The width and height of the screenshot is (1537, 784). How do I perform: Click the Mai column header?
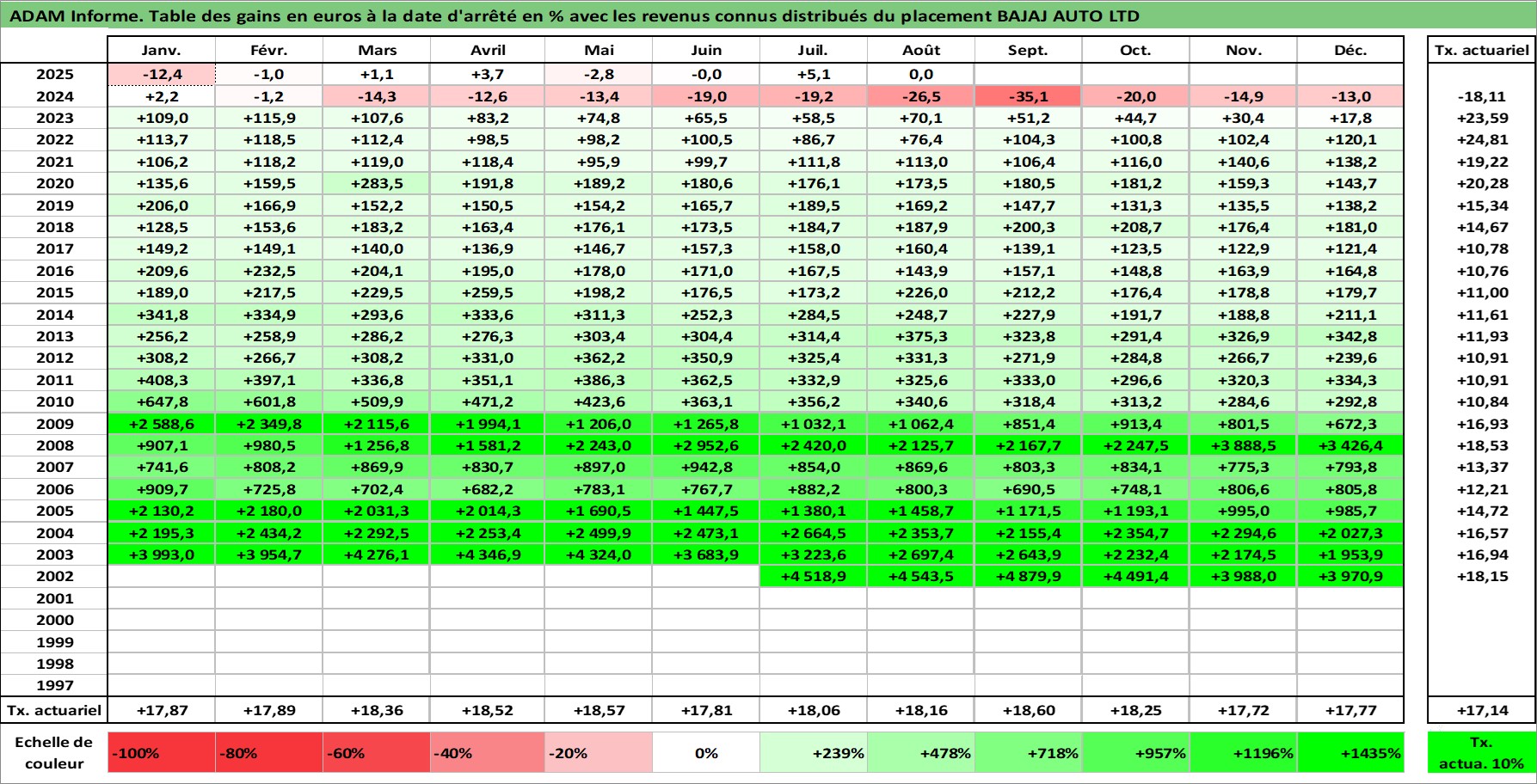point(599,50)
